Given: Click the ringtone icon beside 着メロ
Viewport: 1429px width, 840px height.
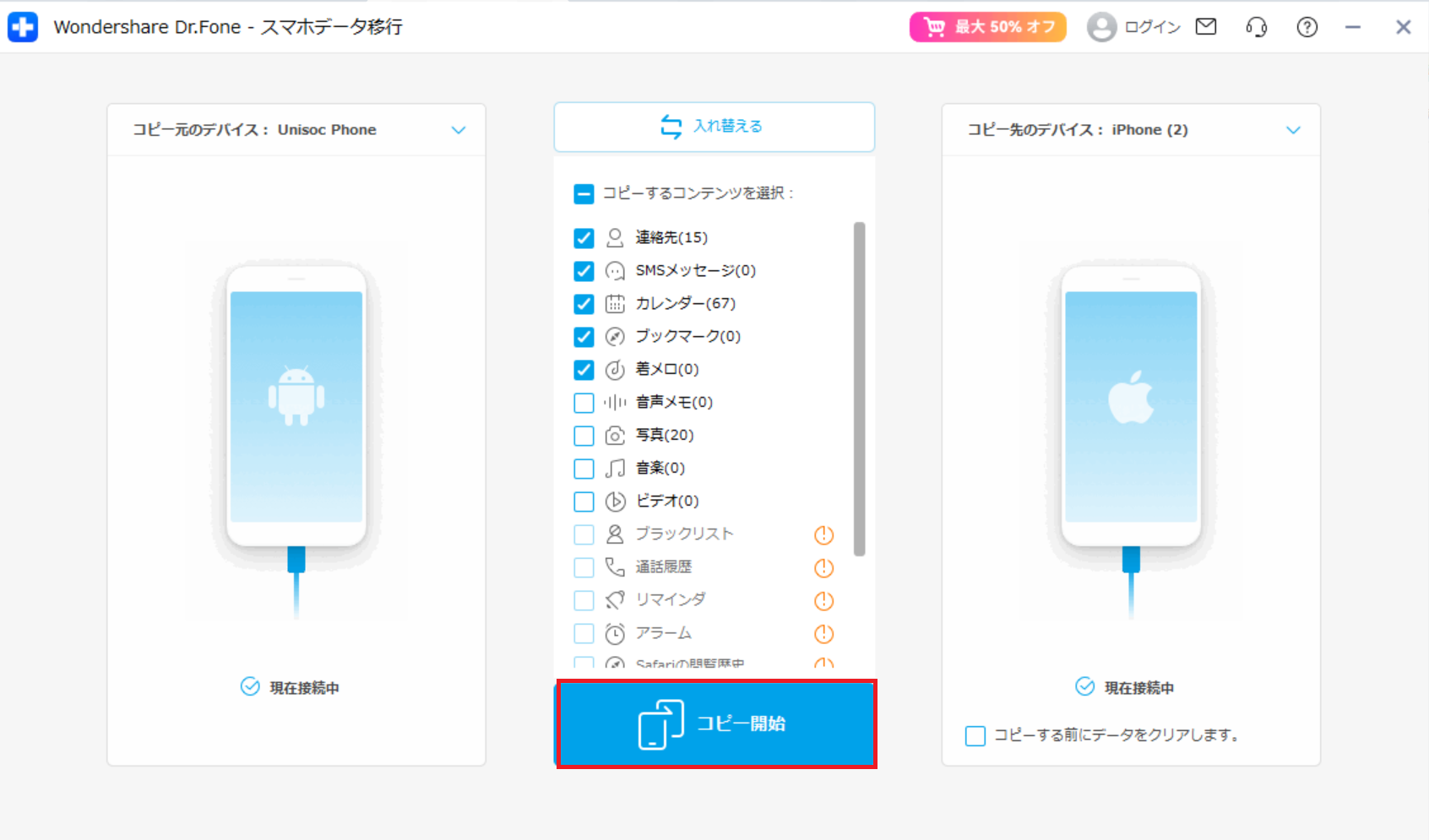Looking at the screenshot, I should 615,370.
